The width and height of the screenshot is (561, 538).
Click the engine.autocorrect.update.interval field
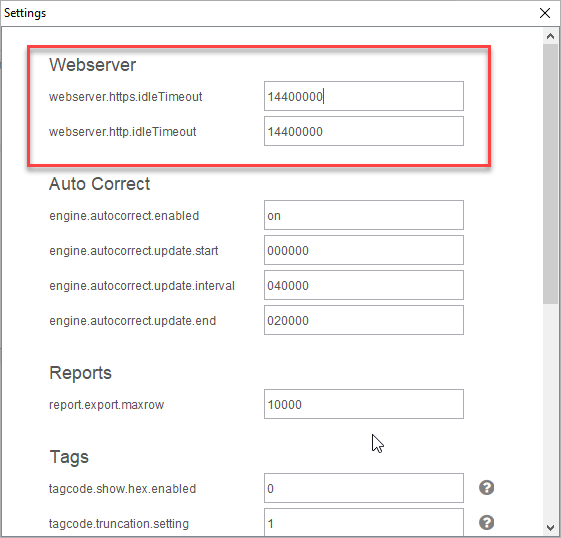tap(364, 285)
